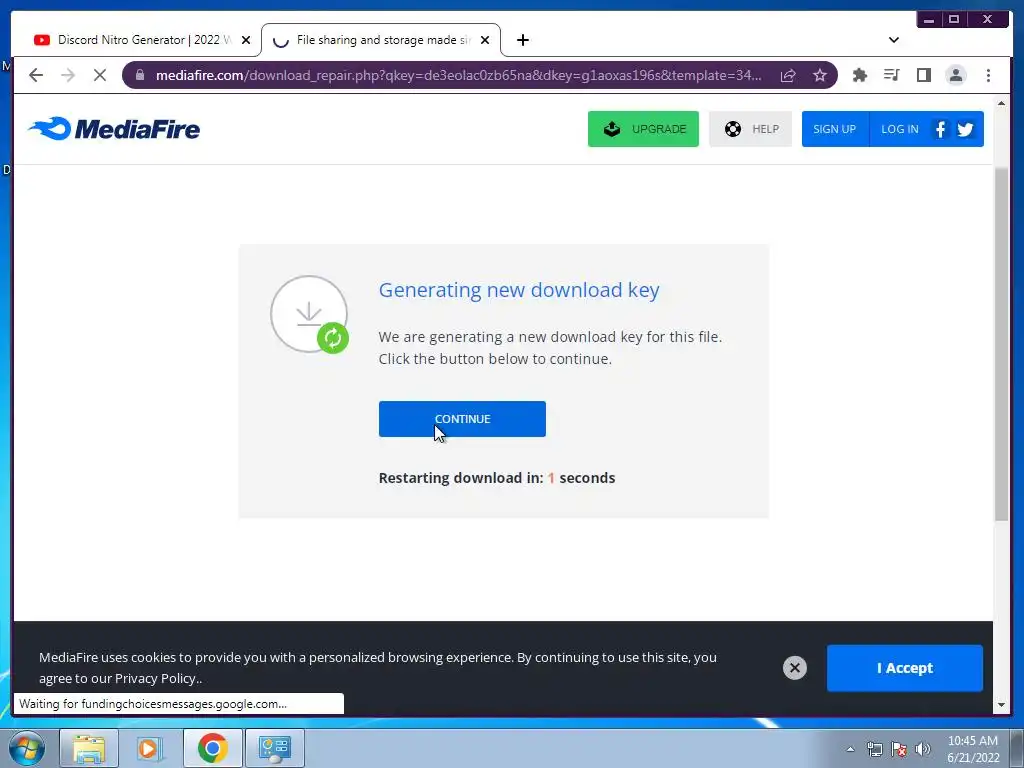Image resolution: width=1024 pixels, height=768 pixels.
Task: Click the network tray icon
Action: 874,749
